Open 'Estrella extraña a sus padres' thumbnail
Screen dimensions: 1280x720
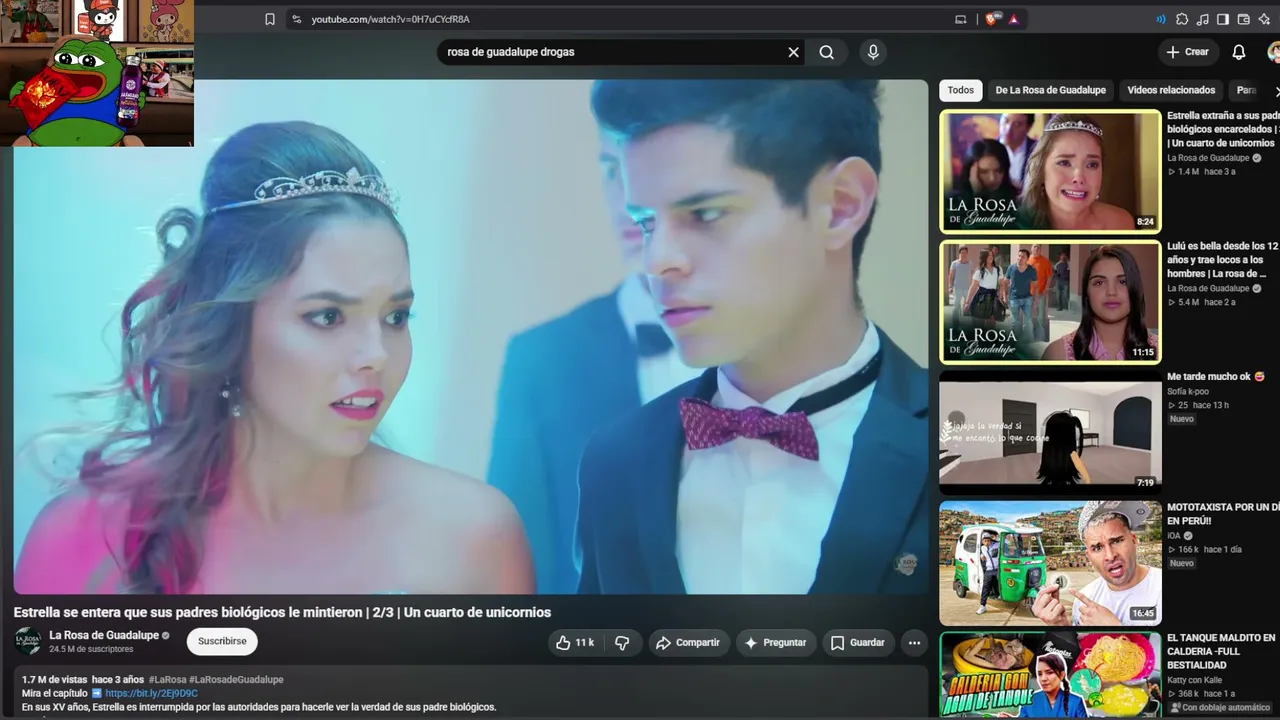point(1050,171)
